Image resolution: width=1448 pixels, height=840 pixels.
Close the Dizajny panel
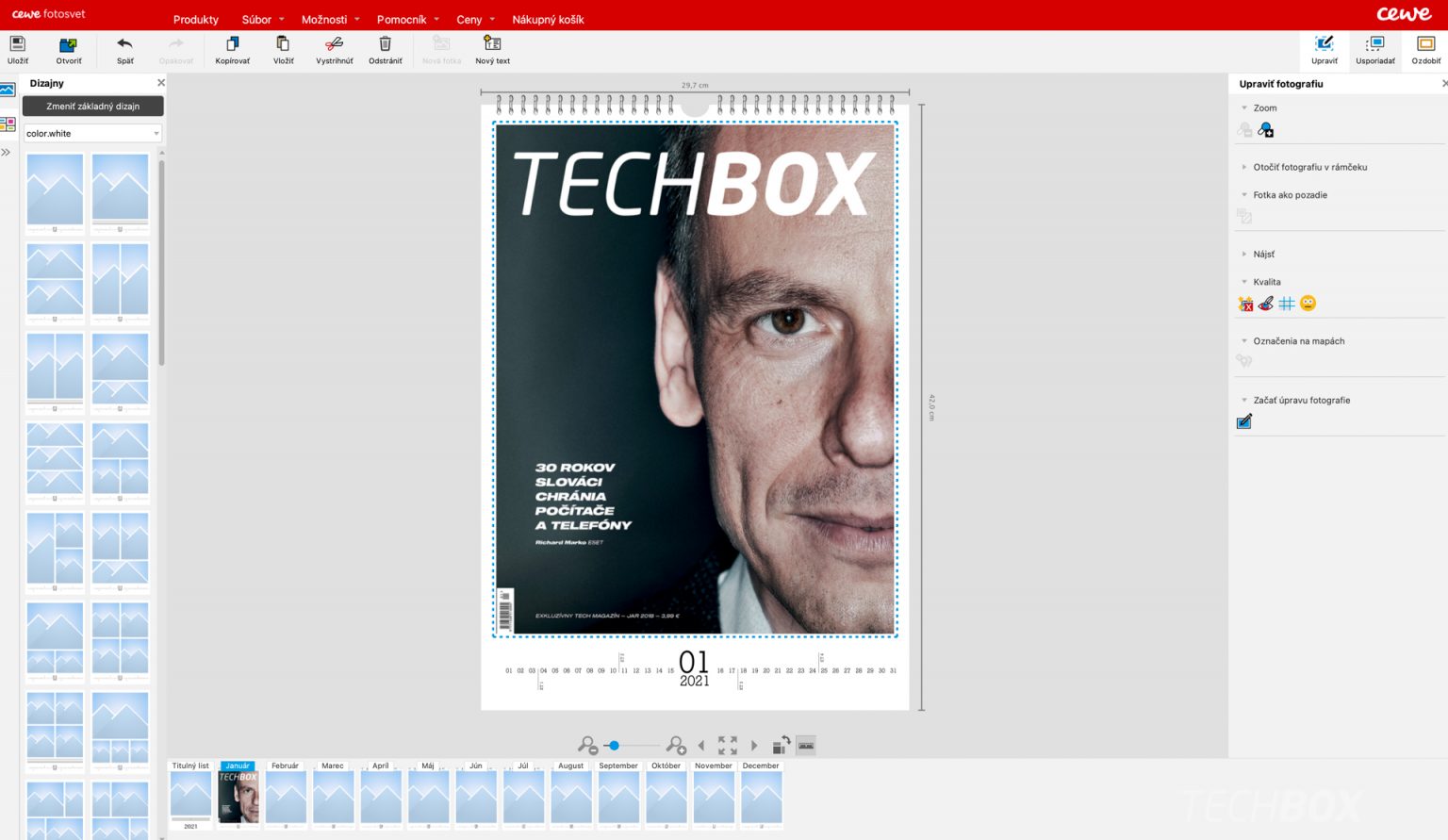(160, 83)
